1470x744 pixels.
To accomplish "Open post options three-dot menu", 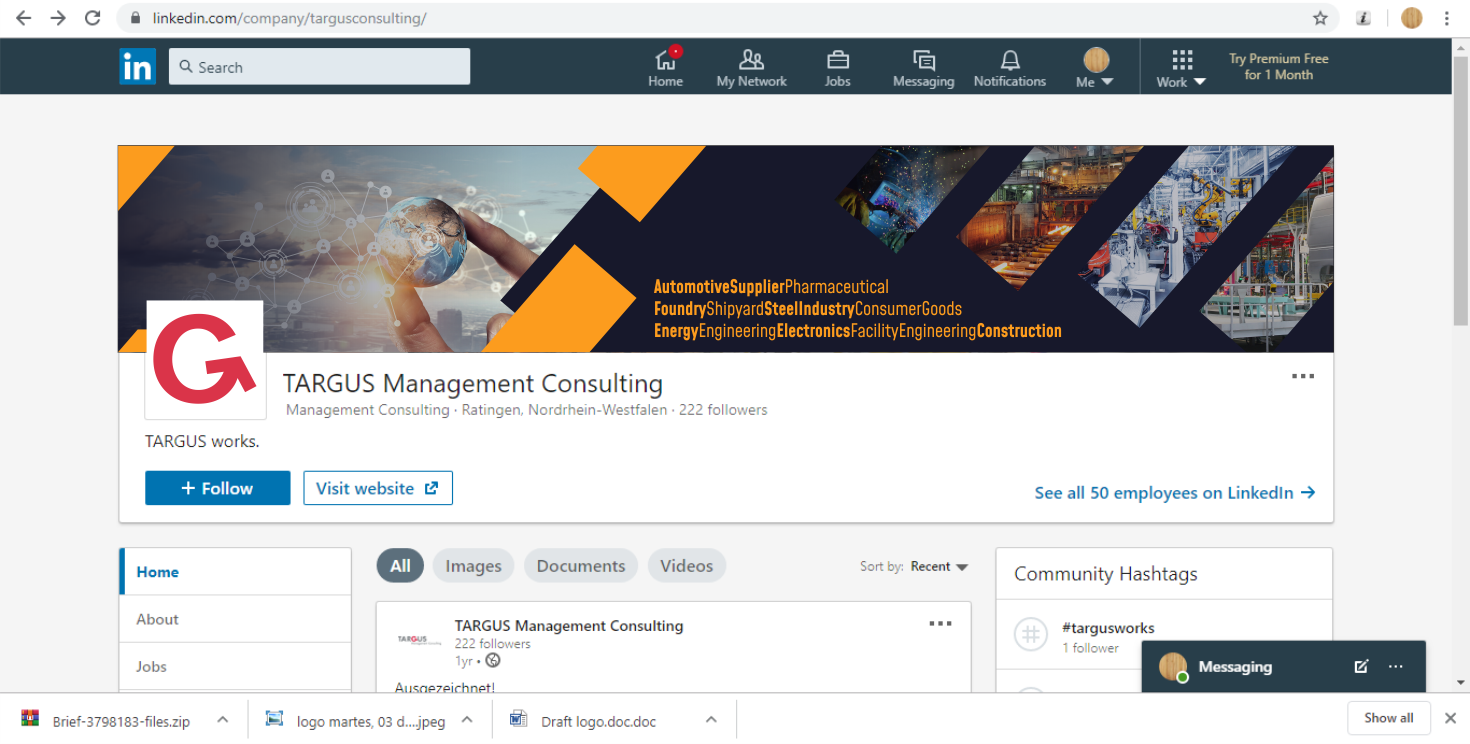I will click(x=940, y=624).
